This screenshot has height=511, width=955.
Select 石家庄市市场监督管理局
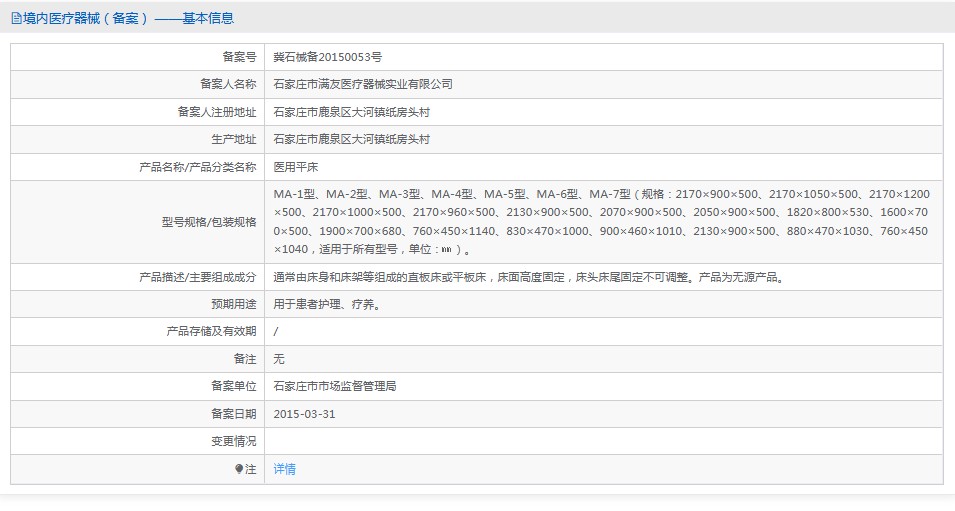click(335, 386)
